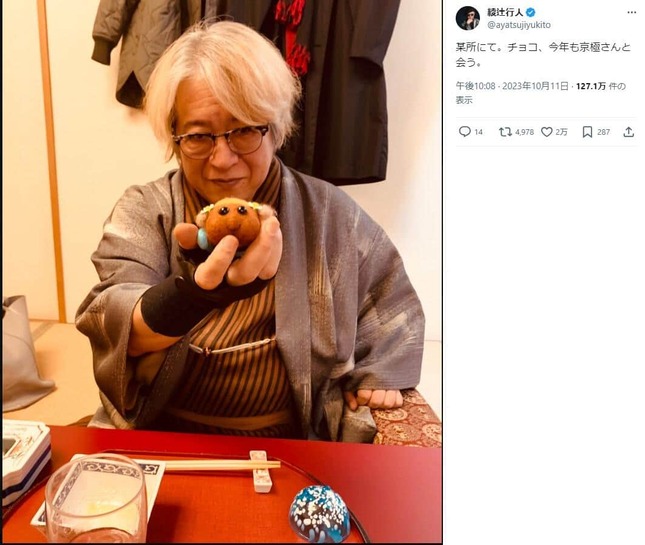Click the felt mascot in the photo

(233, 223)
